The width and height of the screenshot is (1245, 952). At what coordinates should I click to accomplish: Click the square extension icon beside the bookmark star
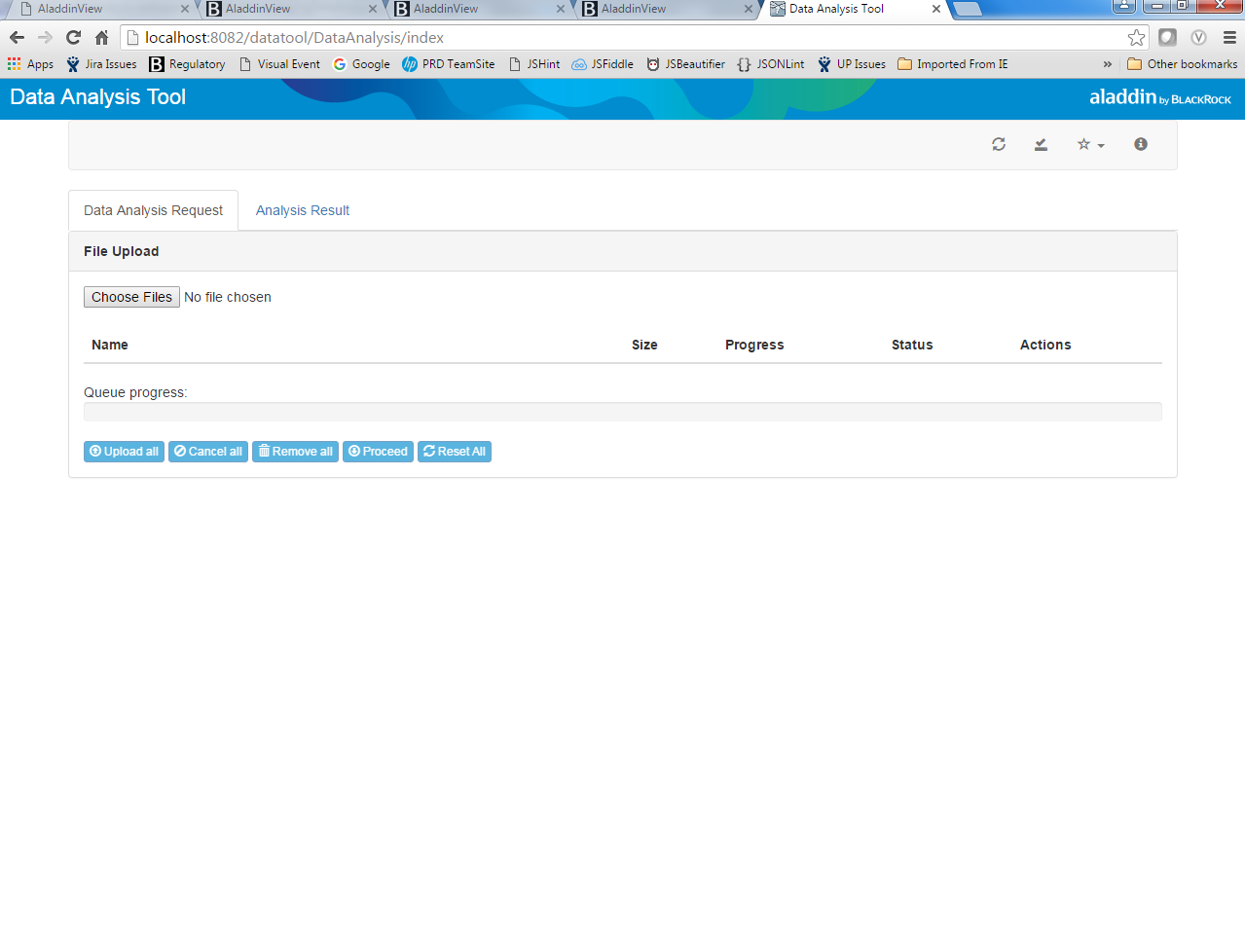[1167, 37]
